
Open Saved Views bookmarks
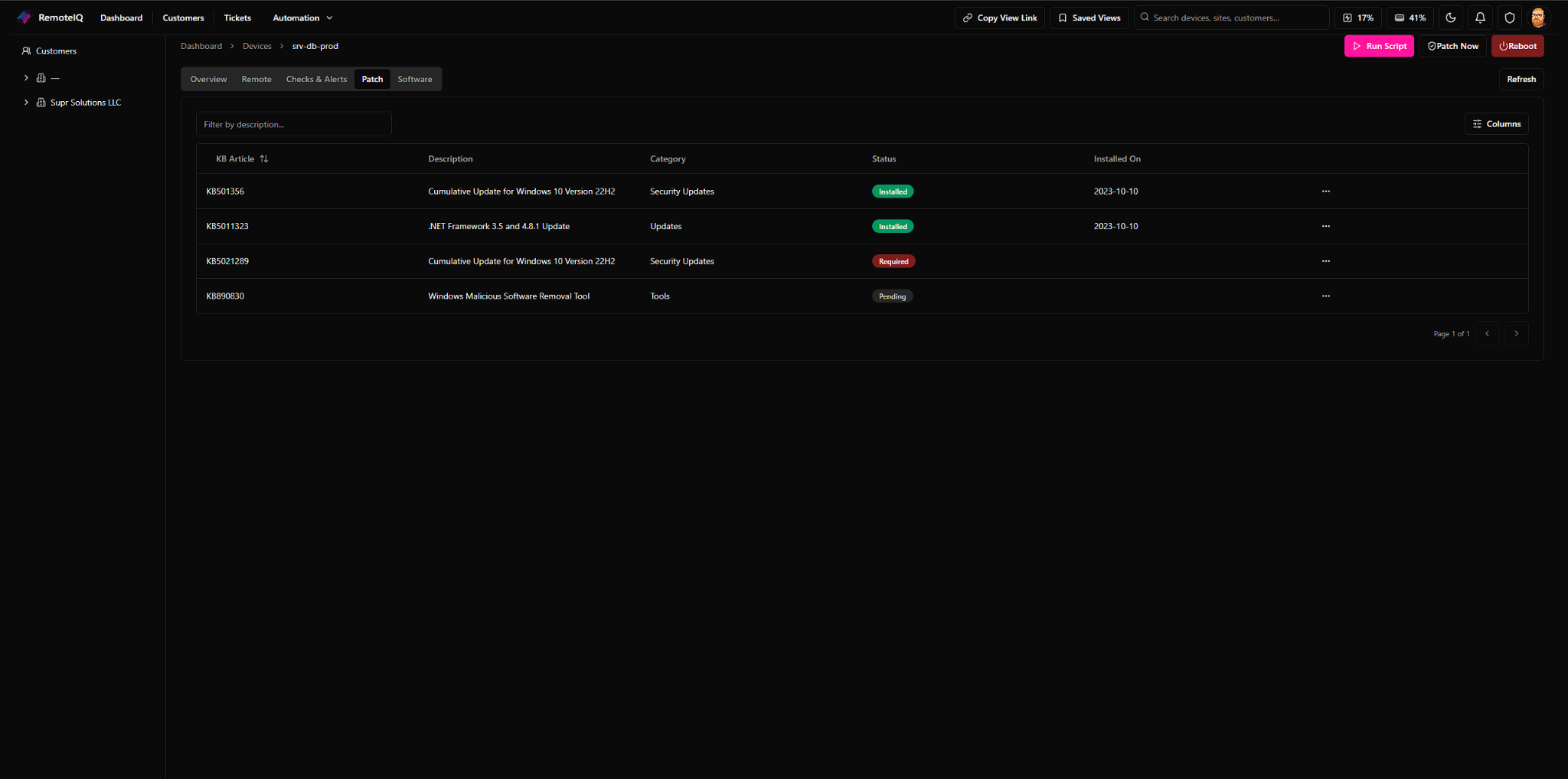pos(1089,17)
